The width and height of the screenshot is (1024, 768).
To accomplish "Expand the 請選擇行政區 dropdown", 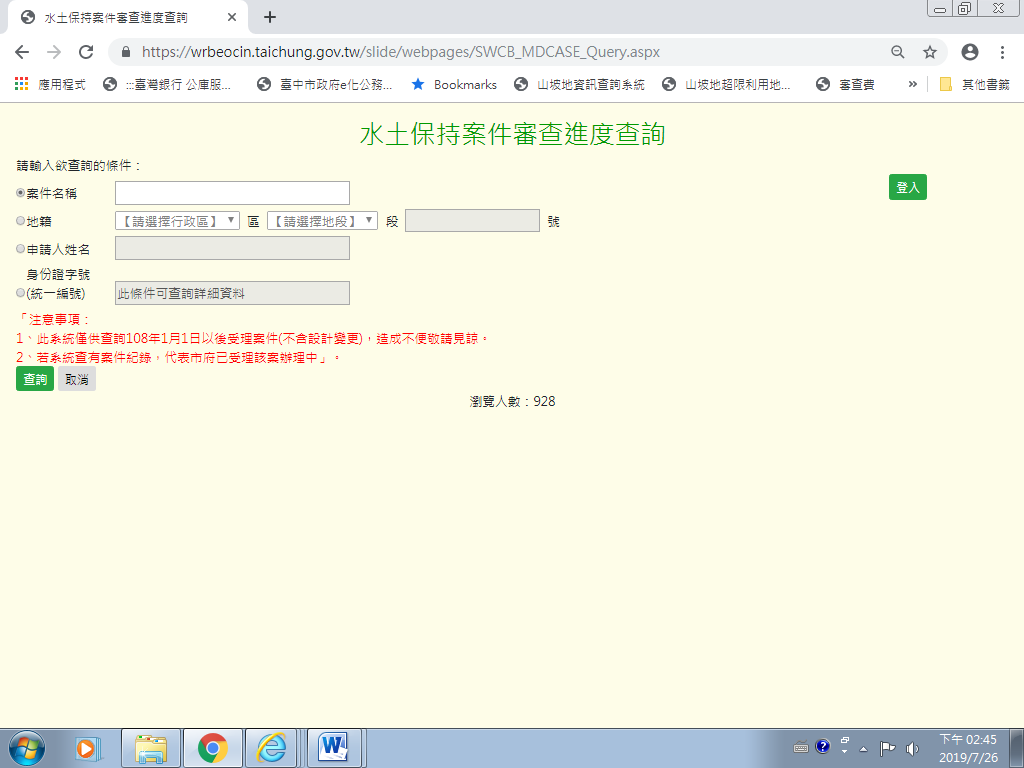I will point(177,221).
